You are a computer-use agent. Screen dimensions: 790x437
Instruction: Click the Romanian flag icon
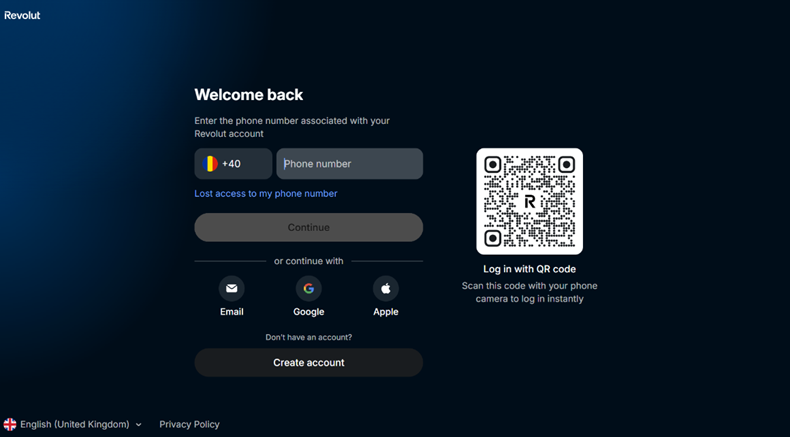tap(210, 164)
